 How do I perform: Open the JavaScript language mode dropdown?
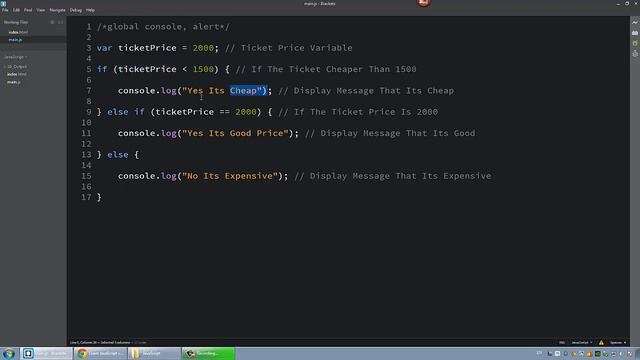[x=582, y=342]
